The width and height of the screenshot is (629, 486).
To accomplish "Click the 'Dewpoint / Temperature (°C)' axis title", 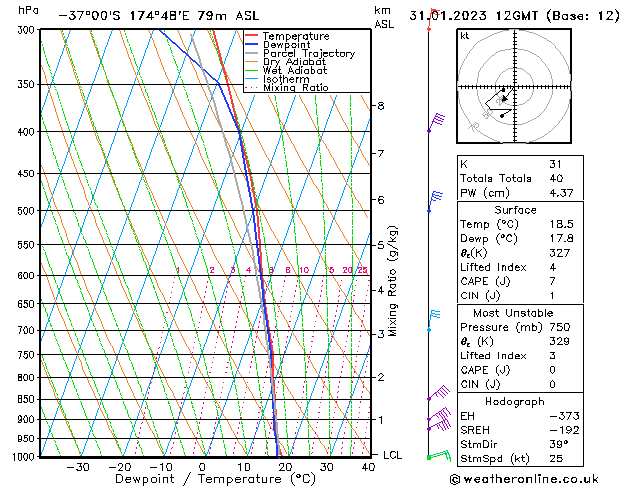I will tap(215, 479).
